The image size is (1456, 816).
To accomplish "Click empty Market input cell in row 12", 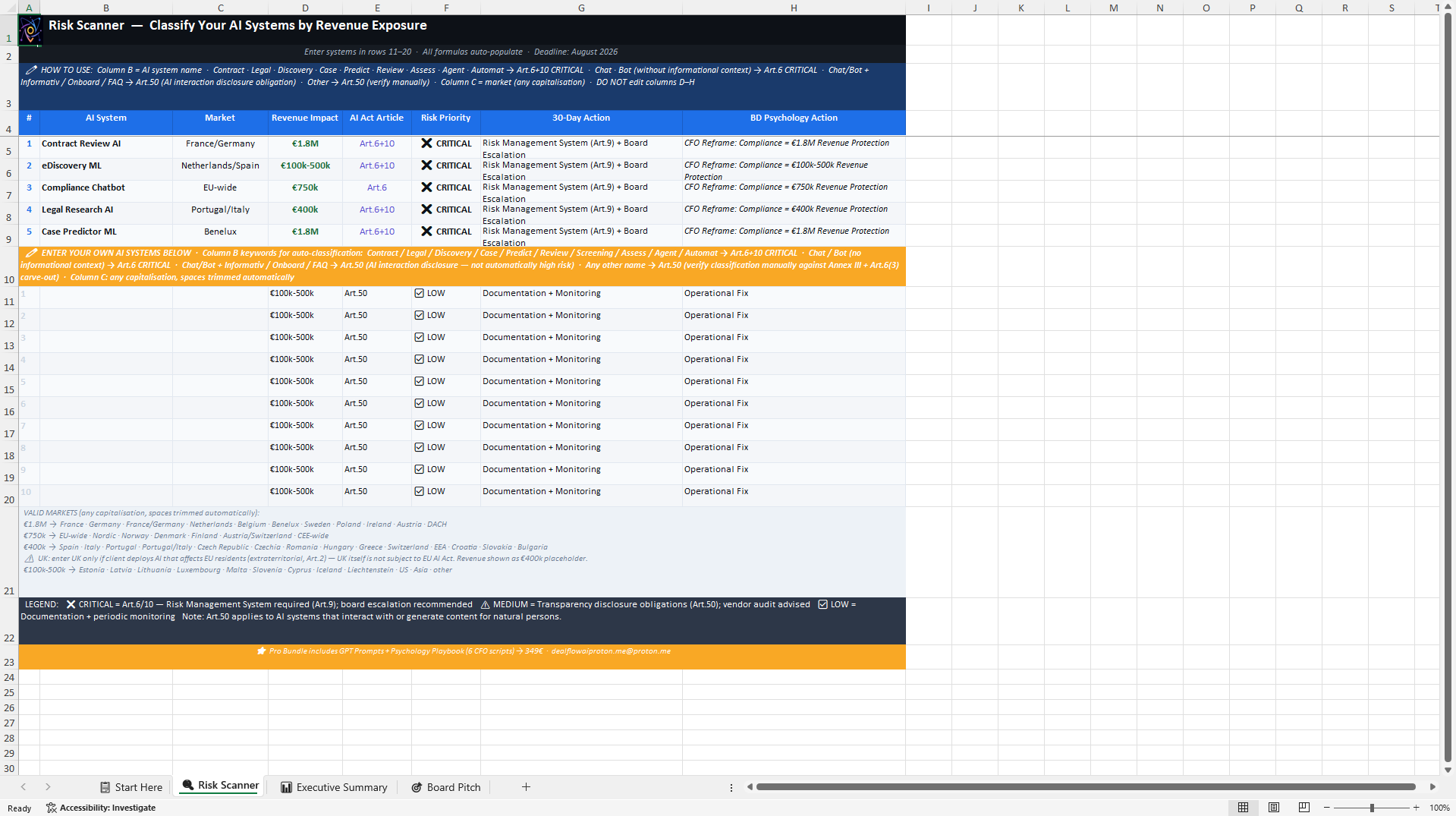I will pos(220,320).
